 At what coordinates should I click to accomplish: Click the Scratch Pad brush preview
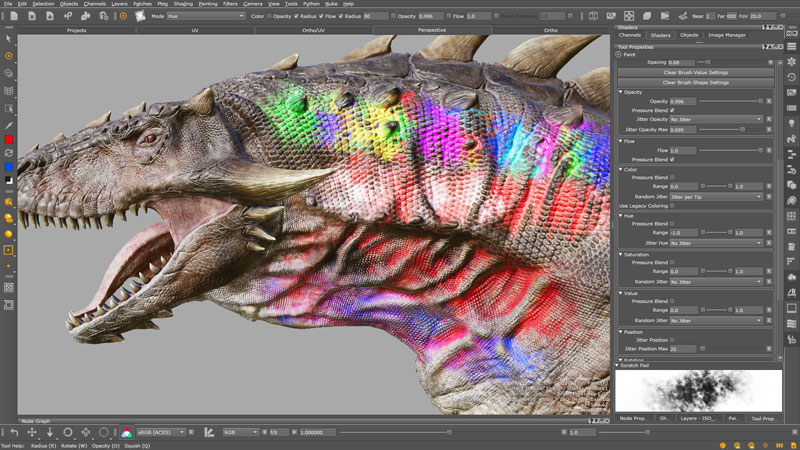[698, 390]
